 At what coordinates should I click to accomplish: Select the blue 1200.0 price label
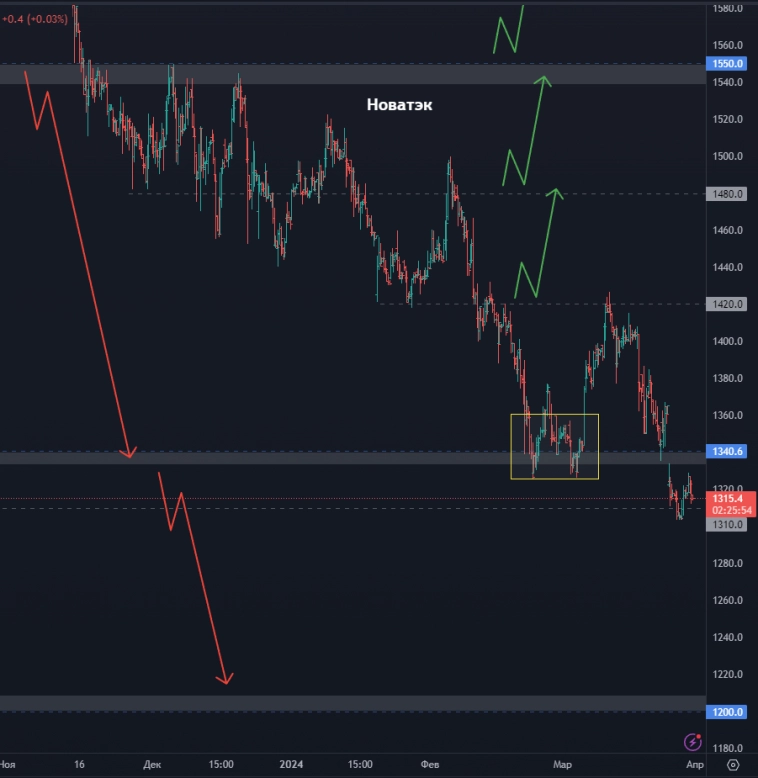pos(727,712)
